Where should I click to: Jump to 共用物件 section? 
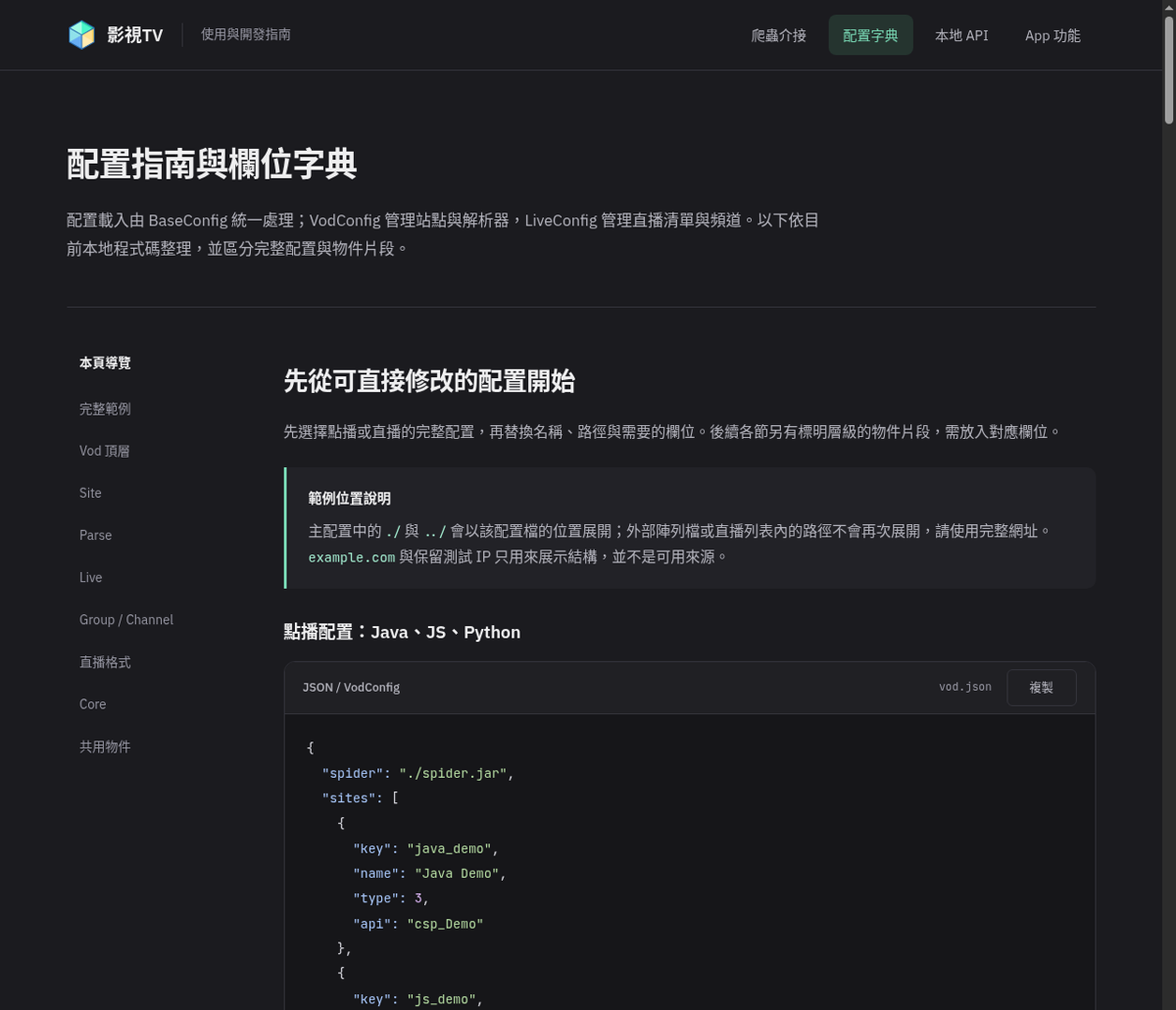pos(105,746)
